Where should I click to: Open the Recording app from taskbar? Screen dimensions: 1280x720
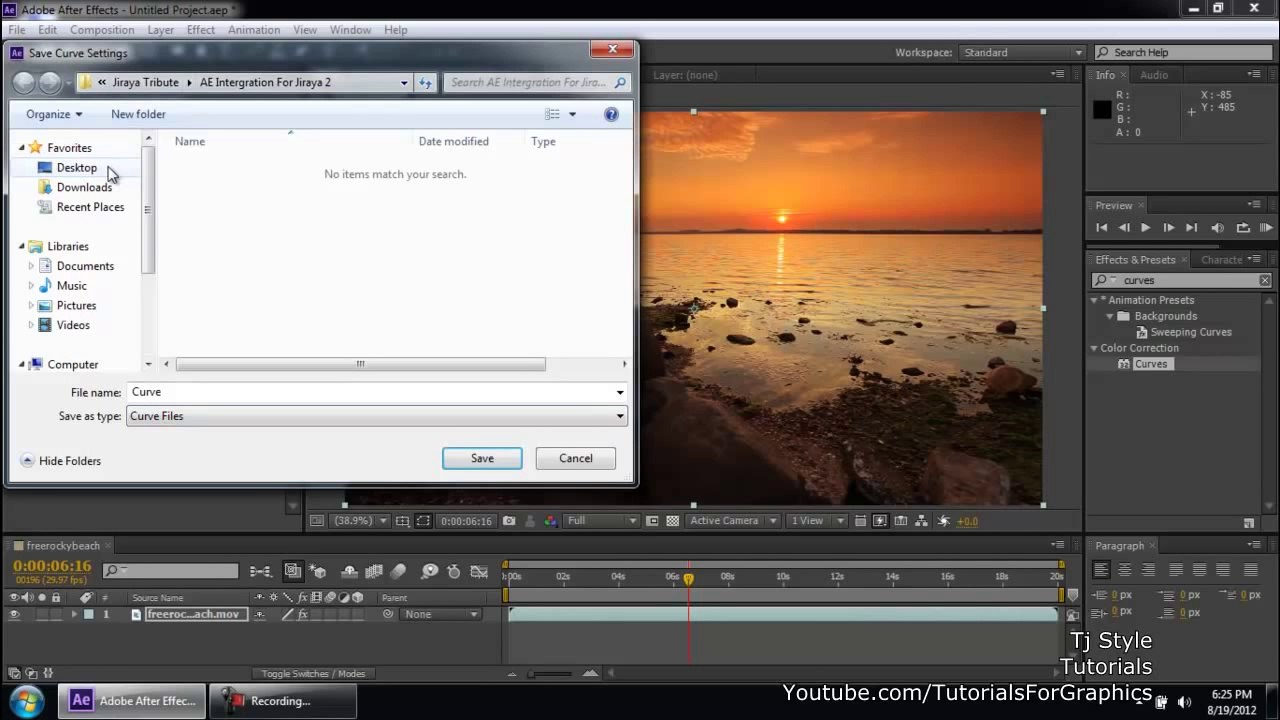[x=283, y=701]
